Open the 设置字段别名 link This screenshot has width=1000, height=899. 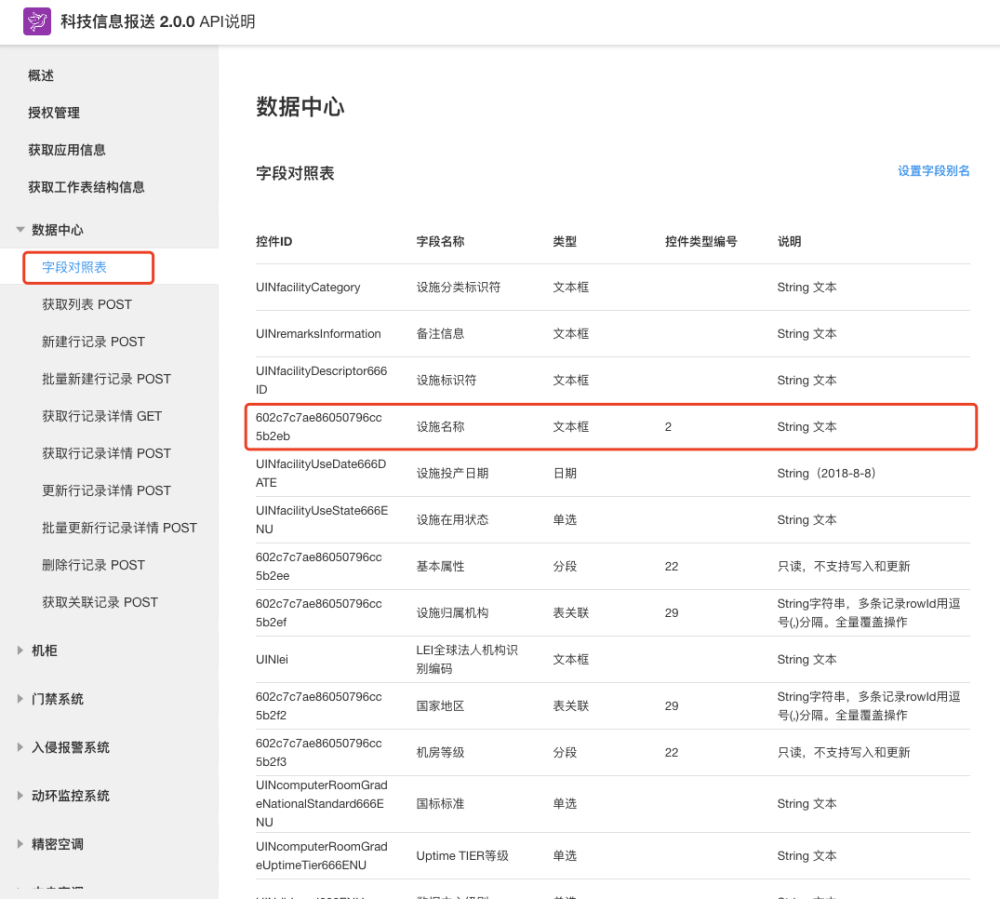(x=933, y=171)
